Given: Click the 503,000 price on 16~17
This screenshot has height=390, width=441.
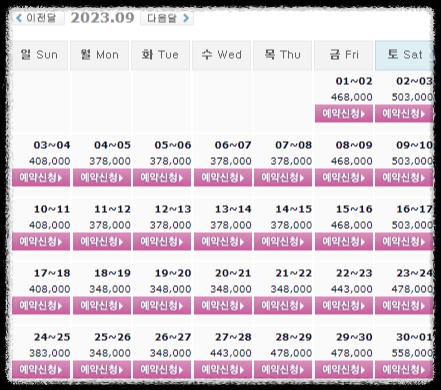Looking at the screenshot, I should [412, 225].
